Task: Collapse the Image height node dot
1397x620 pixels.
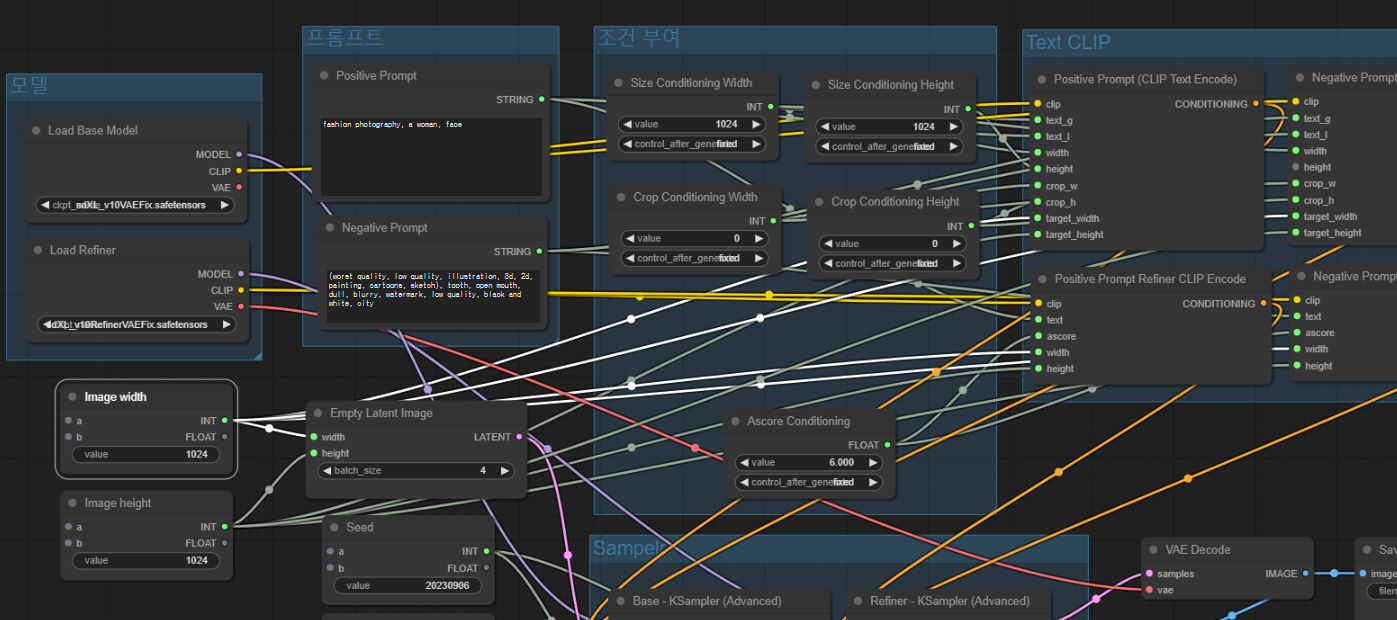Action: (73, 504)
